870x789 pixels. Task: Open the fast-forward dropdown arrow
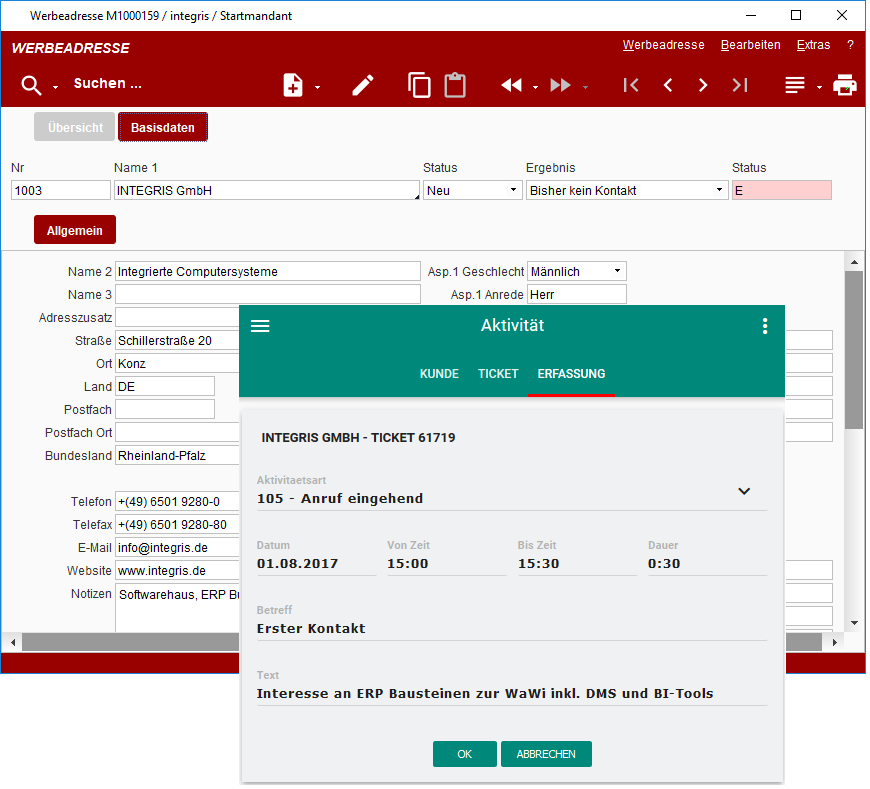pyautogui.click(x=585, y=88)
